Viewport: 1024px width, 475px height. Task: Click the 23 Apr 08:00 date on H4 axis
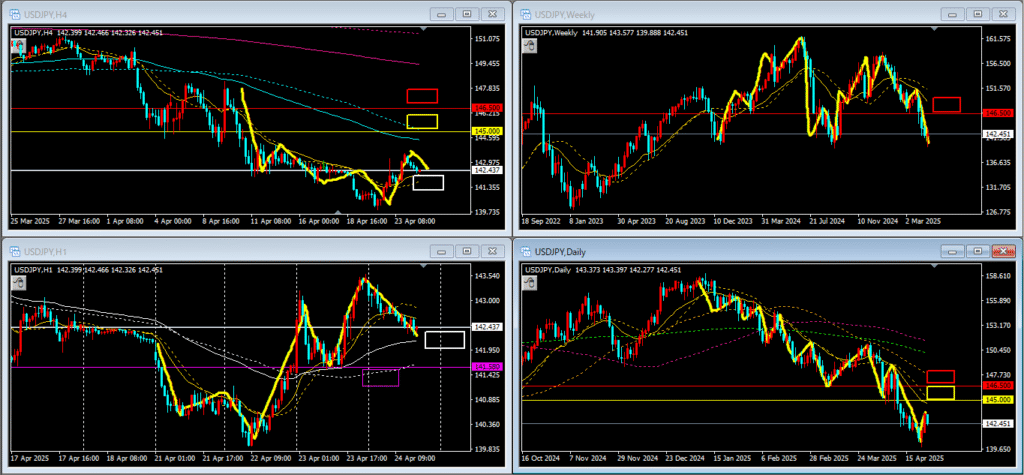tap(416, 221)
